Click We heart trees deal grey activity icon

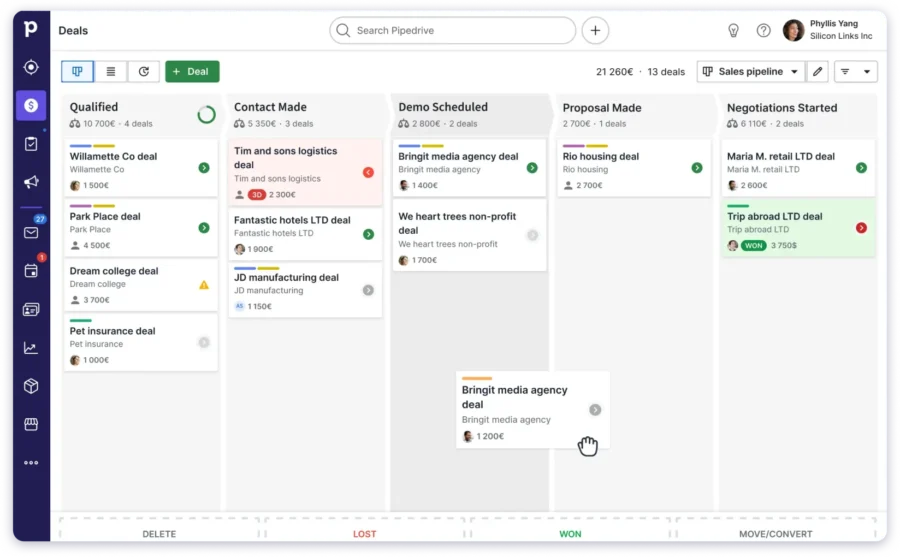tap(533, 235)
